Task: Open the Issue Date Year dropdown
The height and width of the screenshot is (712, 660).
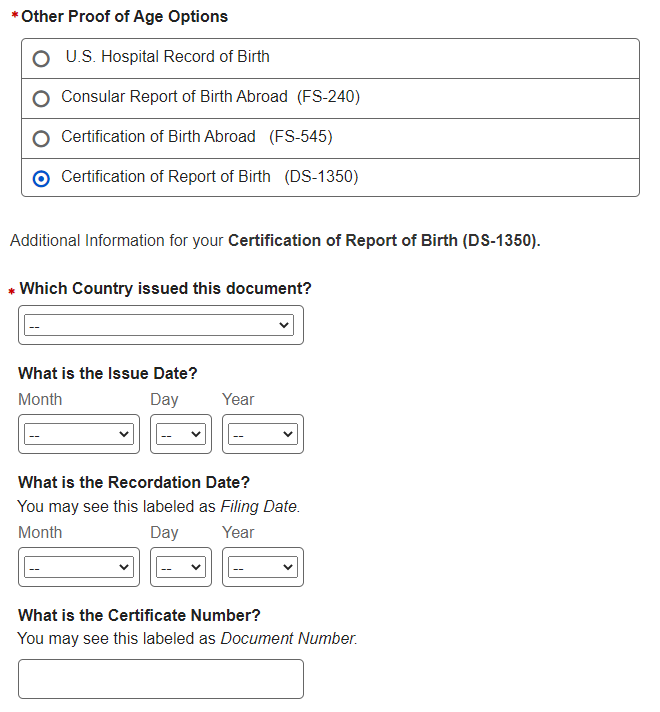Action: (262, 434)
